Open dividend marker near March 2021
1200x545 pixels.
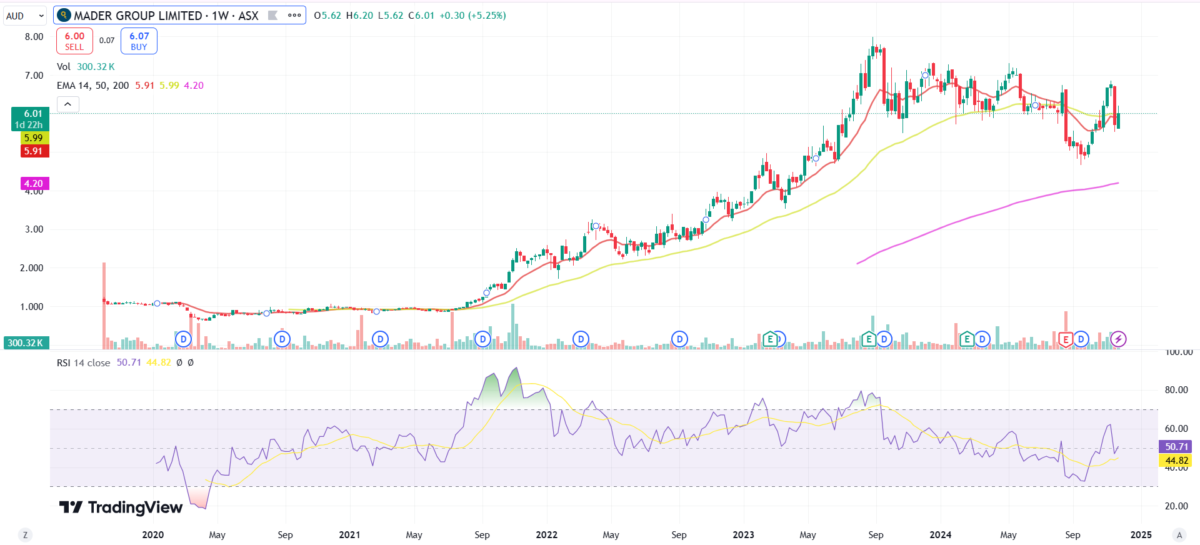click(x=380, y=340)
